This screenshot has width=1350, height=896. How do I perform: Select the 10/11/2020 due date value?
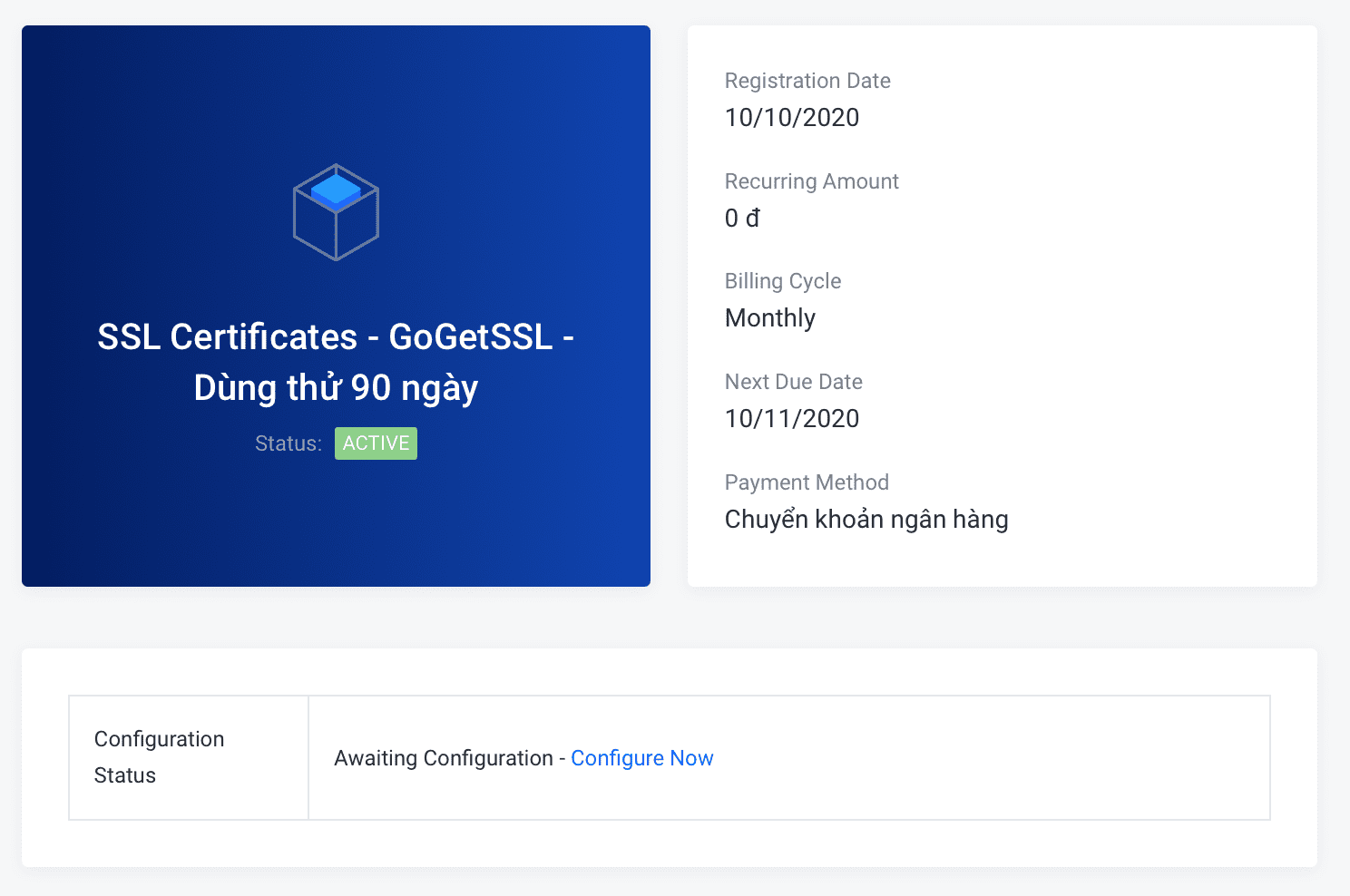click(x=791, y=419)
